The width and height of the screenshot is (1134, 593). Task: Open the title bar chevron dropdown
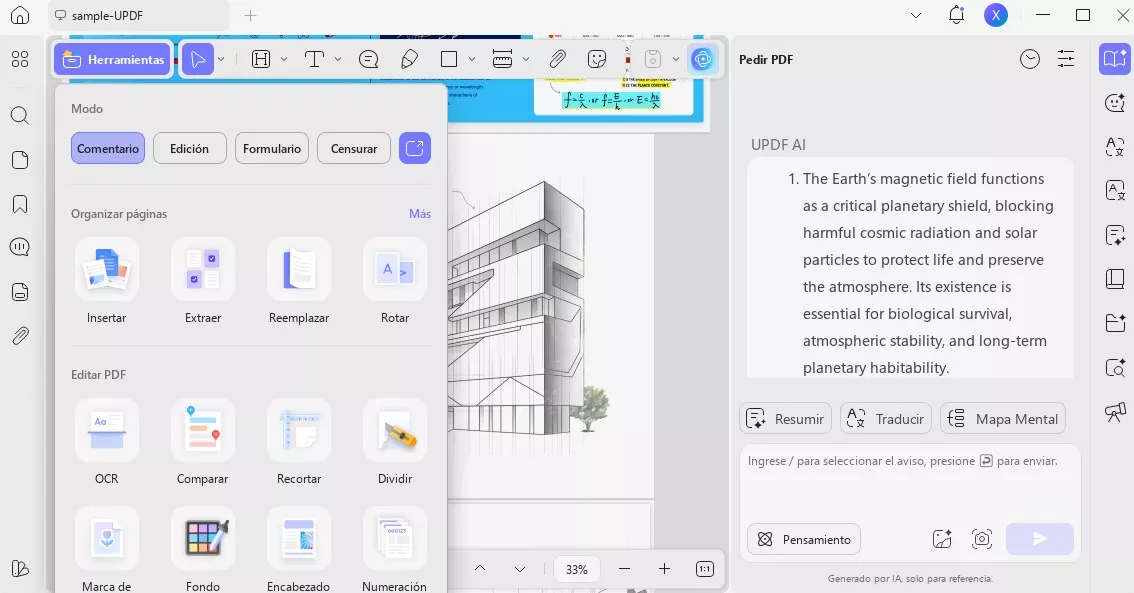coord(916,15)
